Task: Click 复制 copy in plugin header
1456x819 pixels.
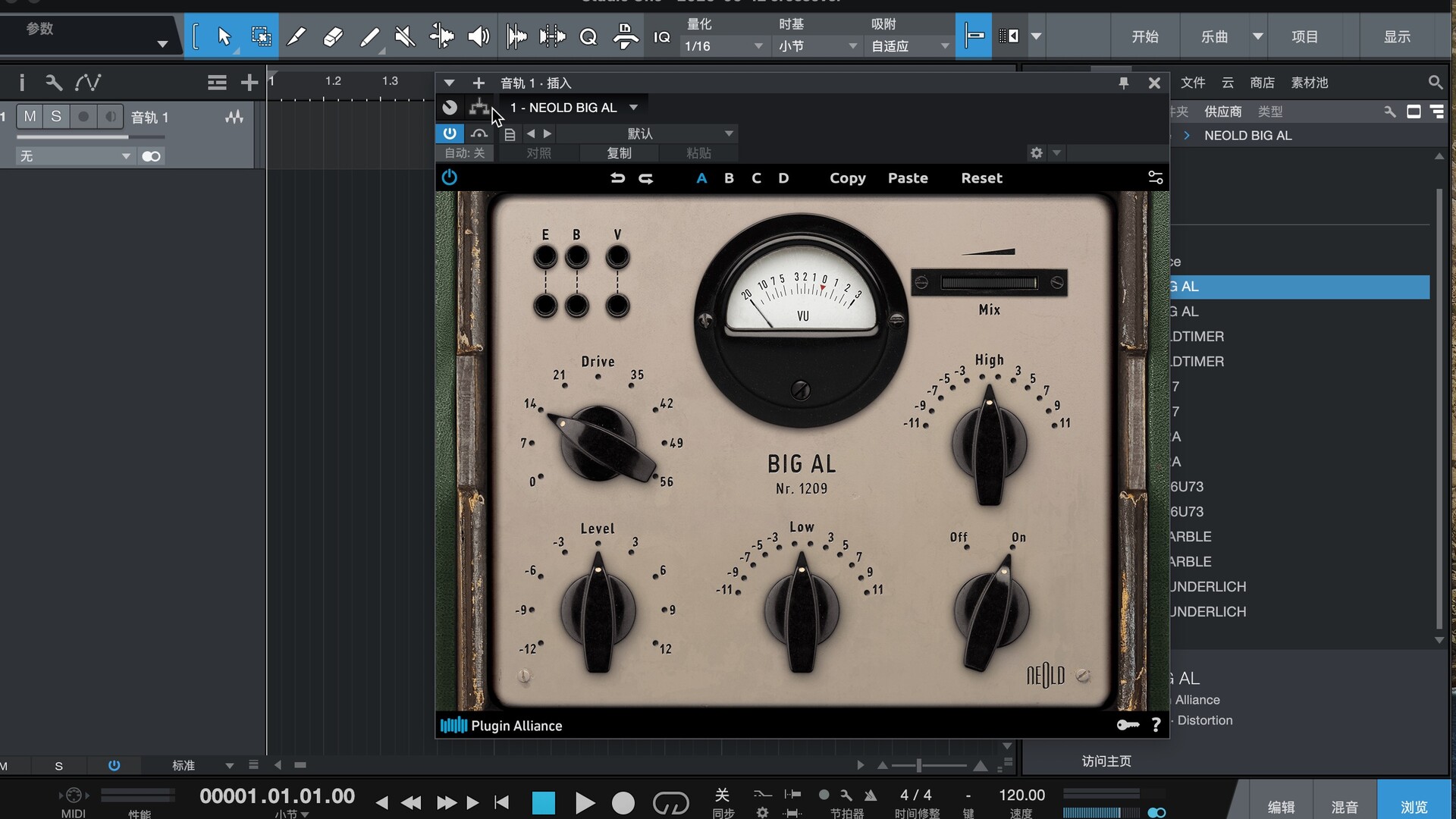Action: tap(619, 153)
